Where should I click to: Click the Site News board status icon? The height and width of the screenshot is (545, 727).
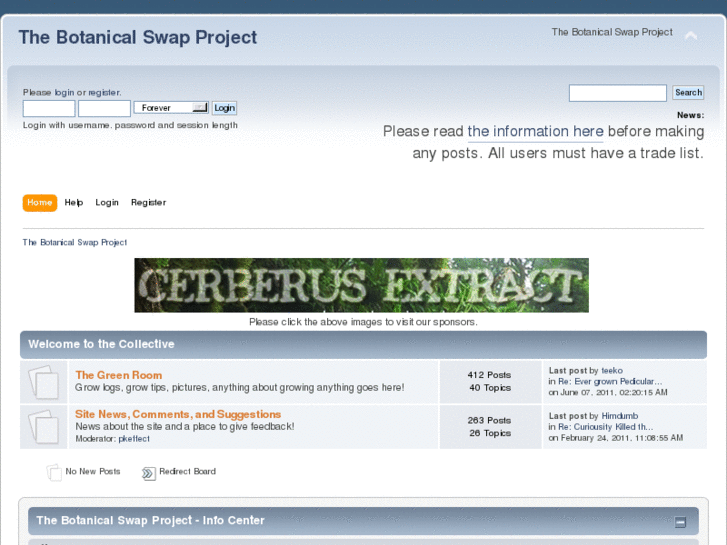pos(44,427)
